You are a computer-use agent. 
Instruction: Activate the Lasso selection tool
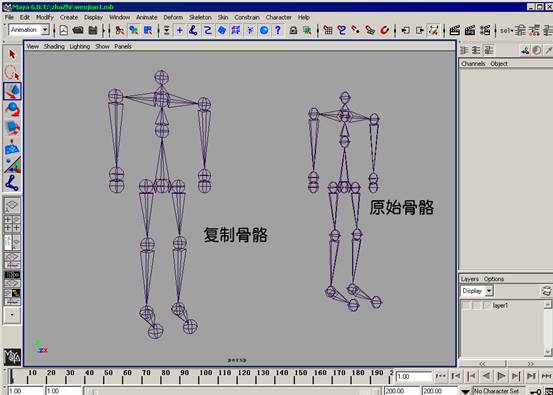point(12,73)
